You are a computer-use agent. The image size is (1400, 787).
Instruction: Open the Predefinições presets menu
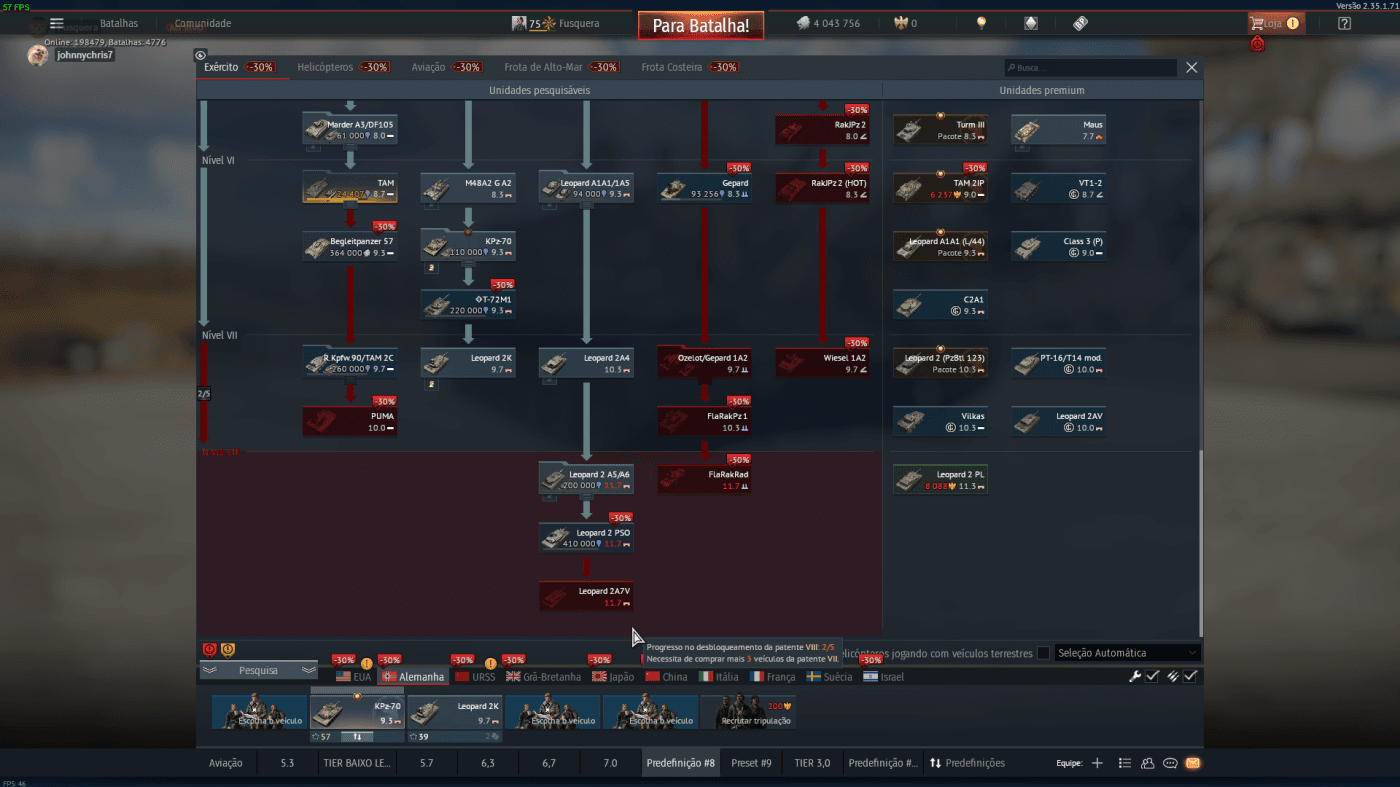[x=967, y=763]
